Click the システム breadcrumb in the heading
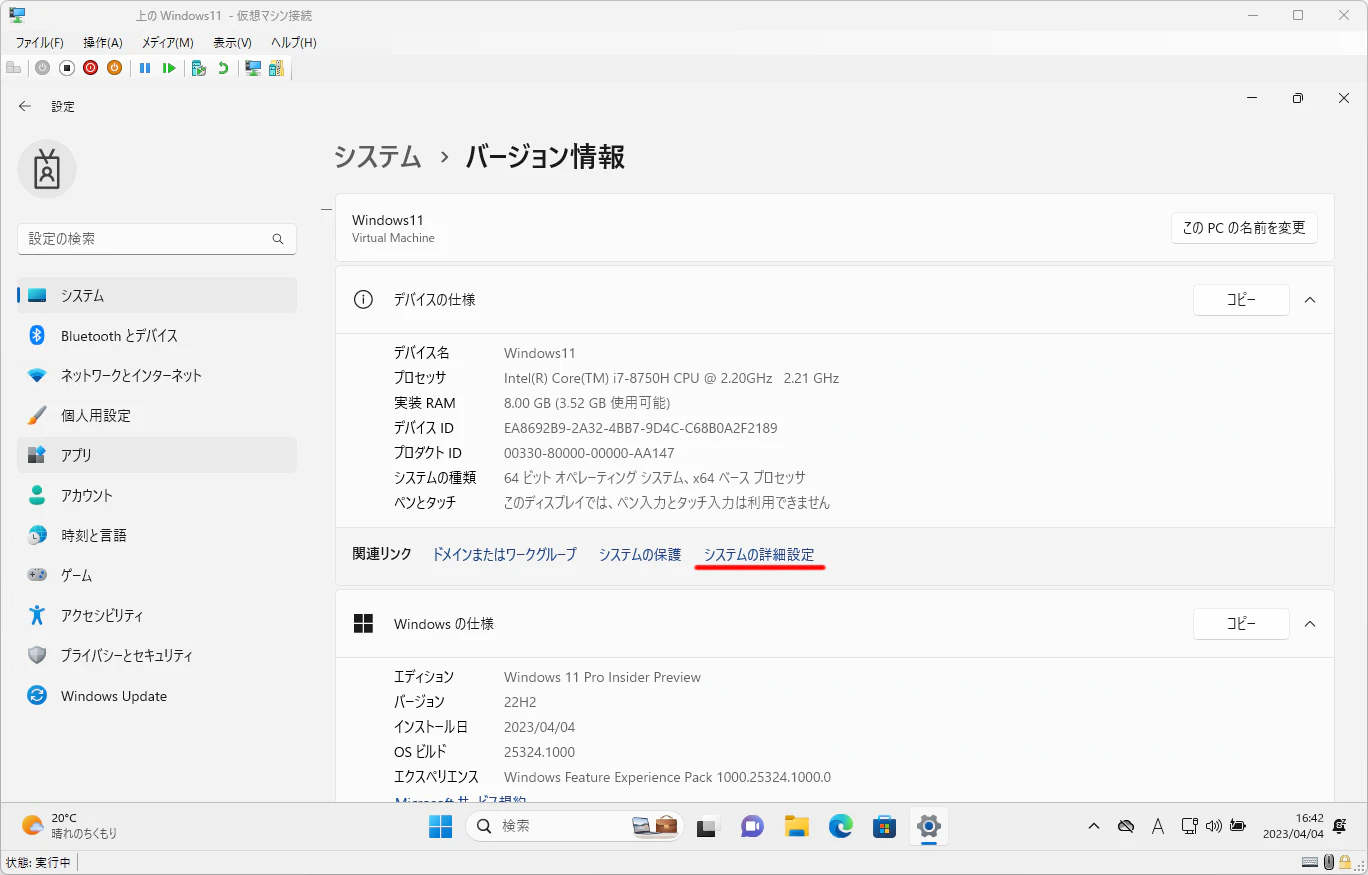The height and width of the screenshot is (875, 1368). (x=378, y=157)
